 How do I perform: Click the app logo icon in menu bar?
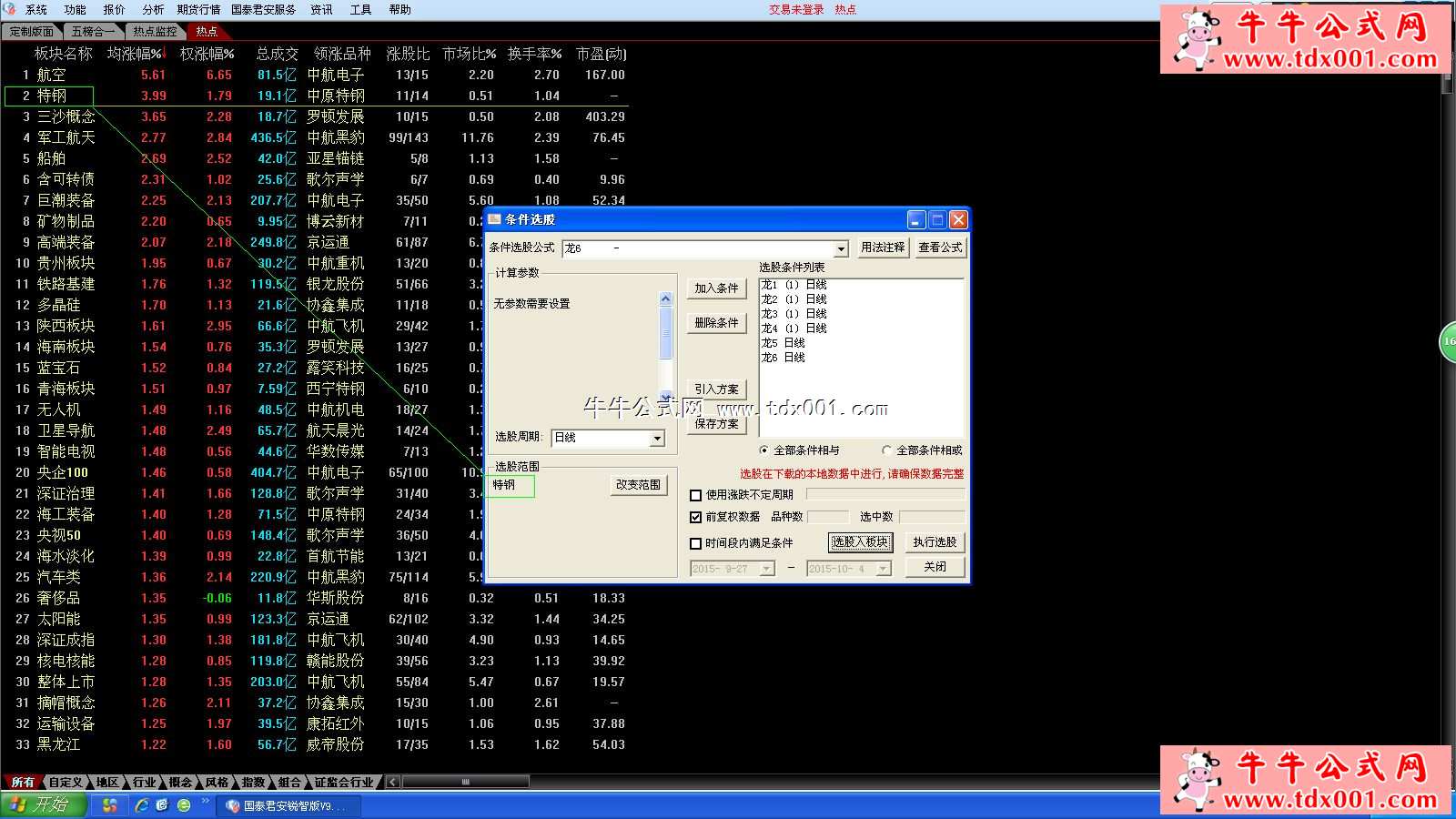click(10, 9)
